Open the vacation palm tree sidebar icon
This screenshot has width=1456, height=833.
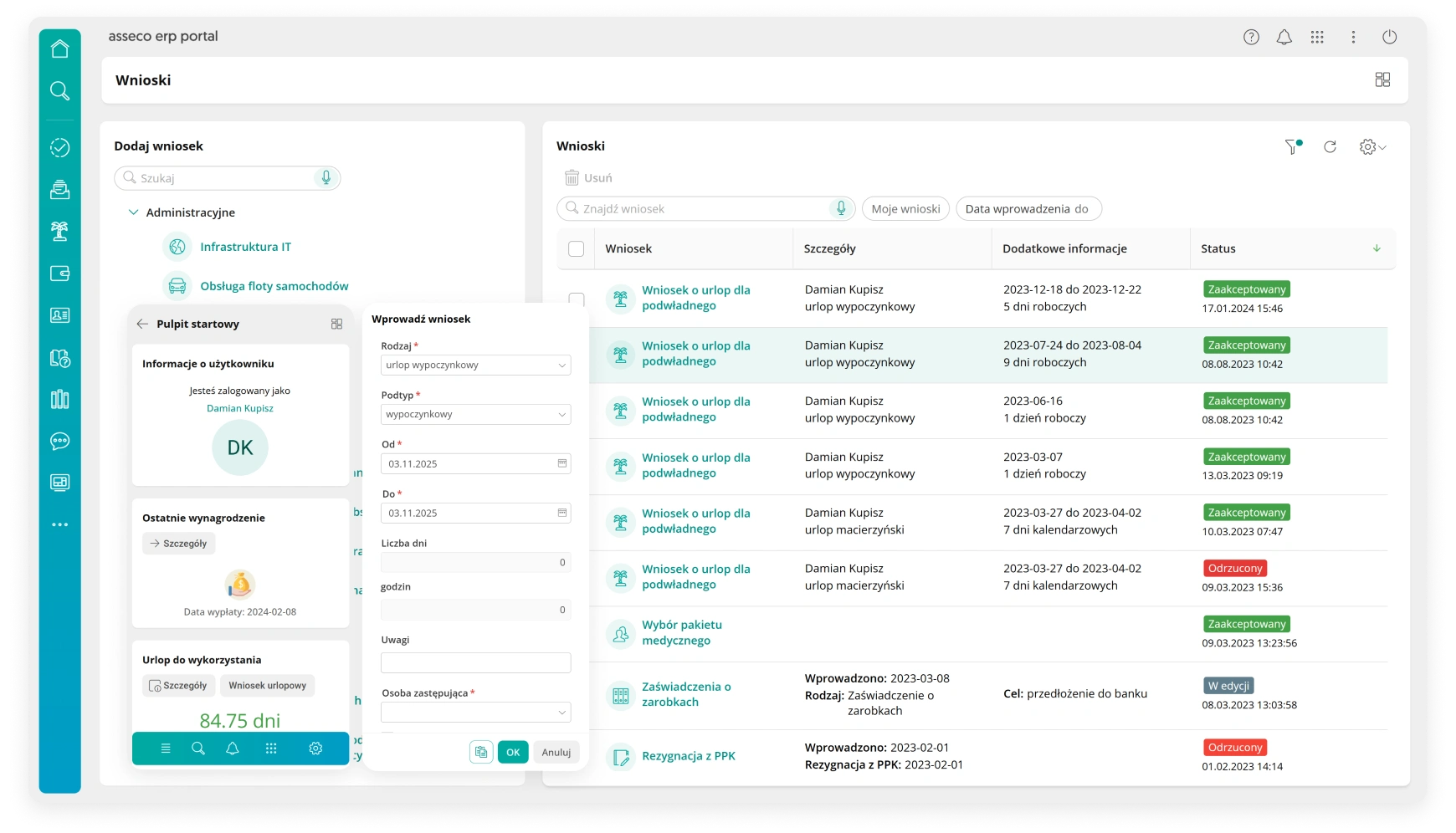[x=59, y=232]
